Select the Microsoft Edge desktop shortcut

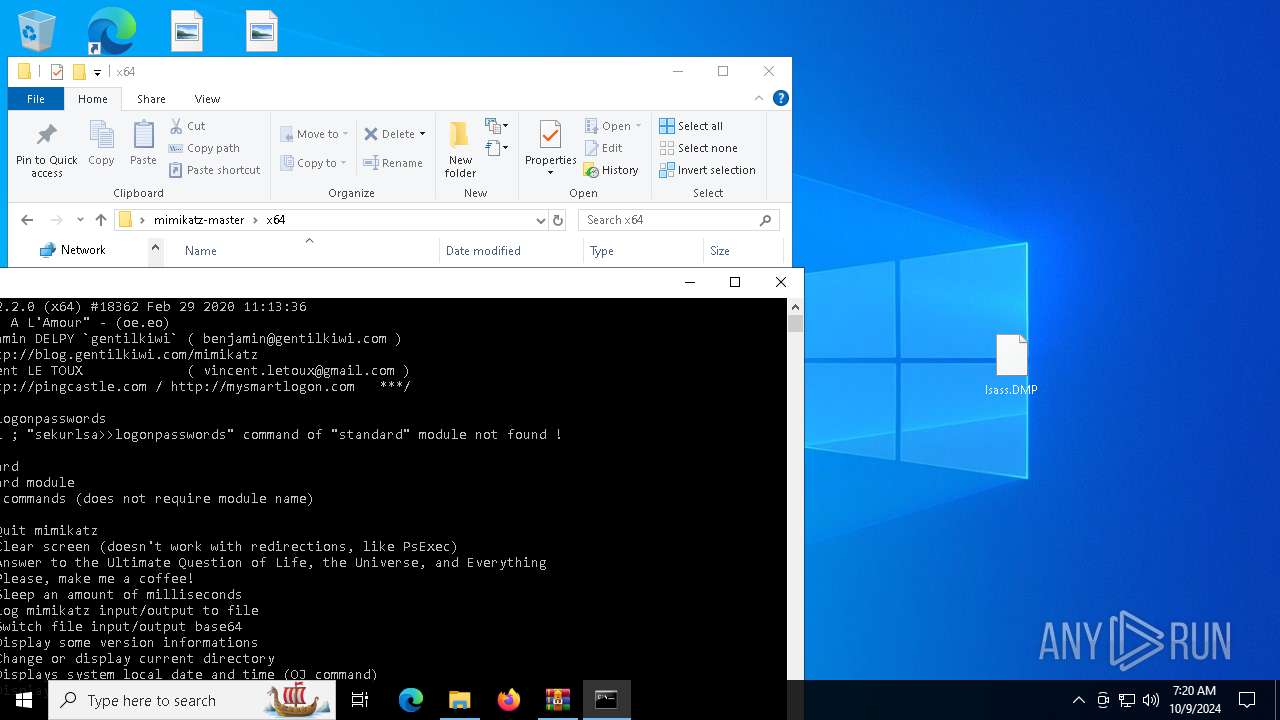click(x=111, y=31)
